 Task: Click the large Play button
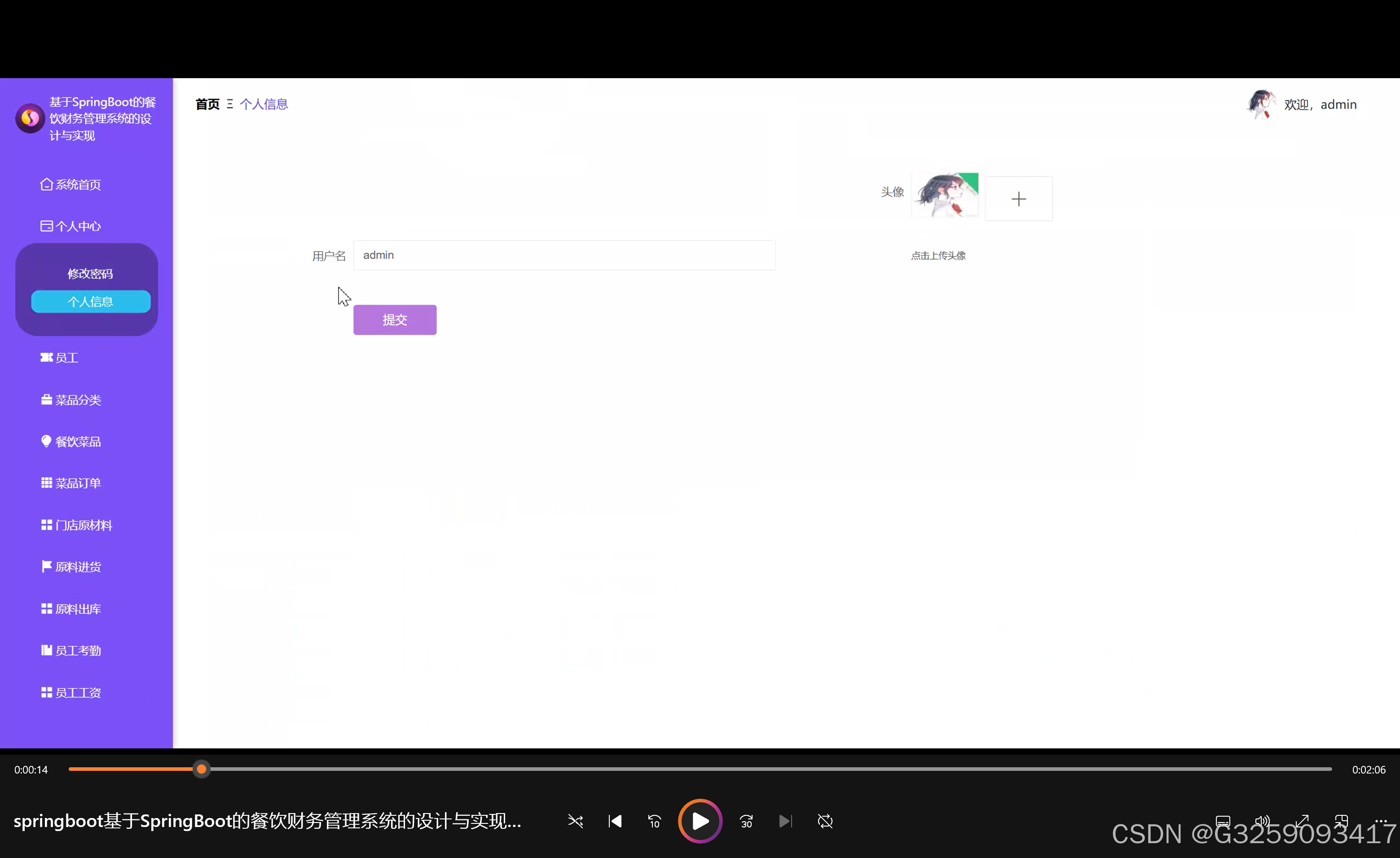[x=700, y=821]
